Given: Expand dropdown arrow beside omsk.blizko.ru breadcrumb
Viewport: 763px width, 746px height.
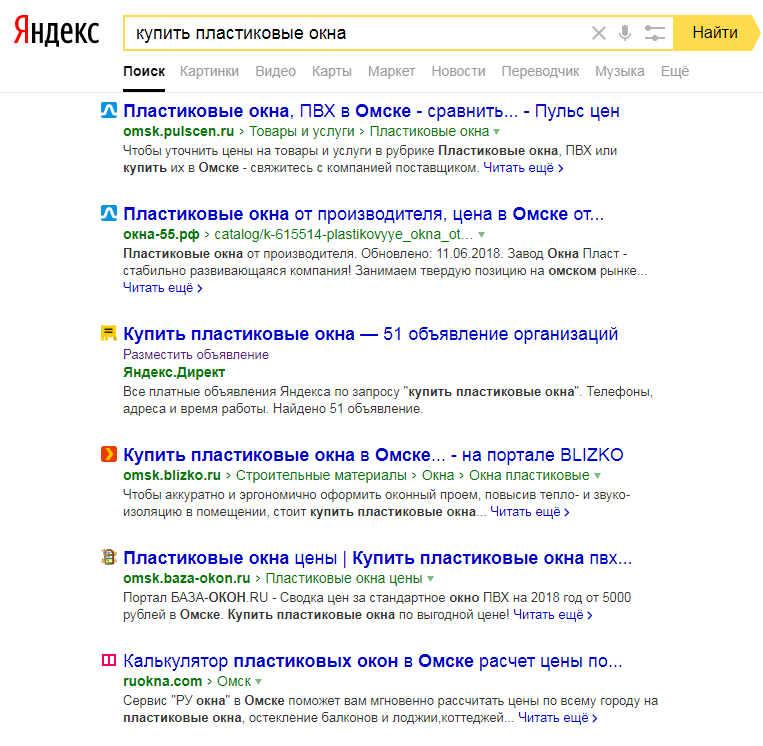Looking at the screenshot, I should click(x=598, y=476).
